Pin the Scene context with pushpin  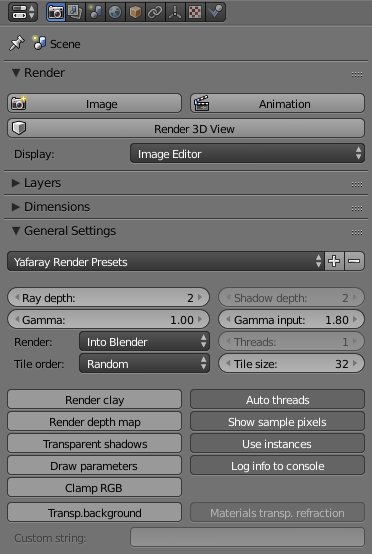17,44
